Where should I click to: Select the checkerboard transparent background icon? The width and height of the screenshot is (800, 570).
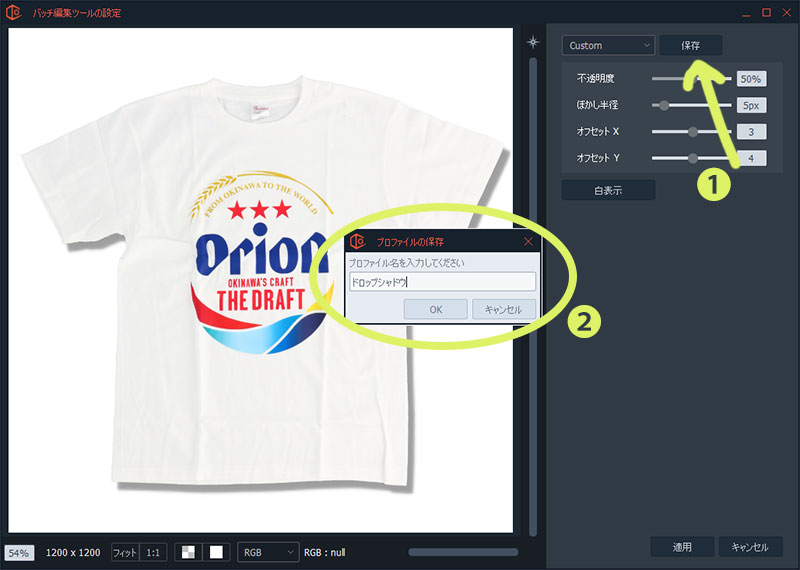click(x=188, y=552)
